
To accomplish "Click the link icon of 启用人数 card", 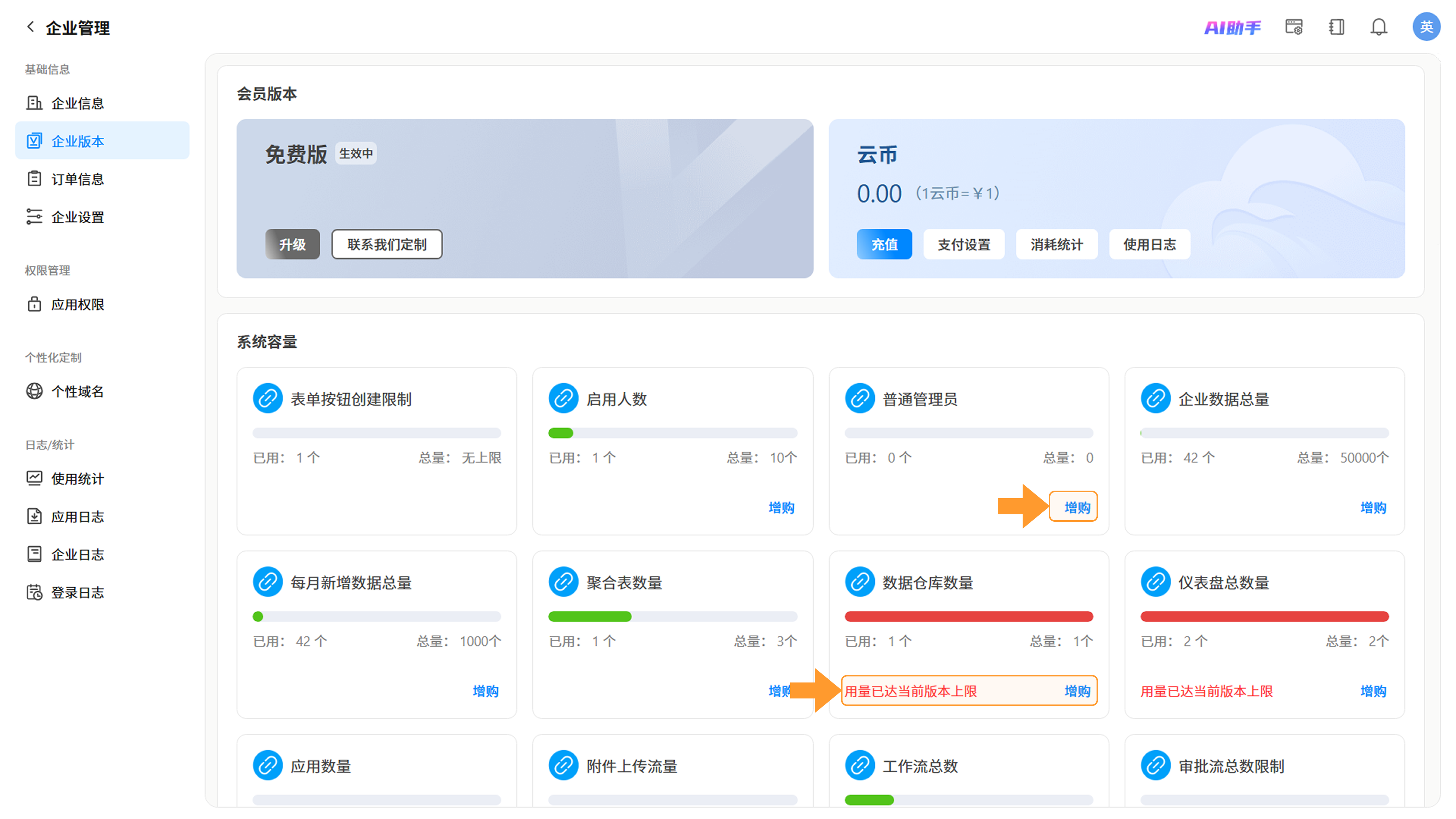I will [563, 399].
